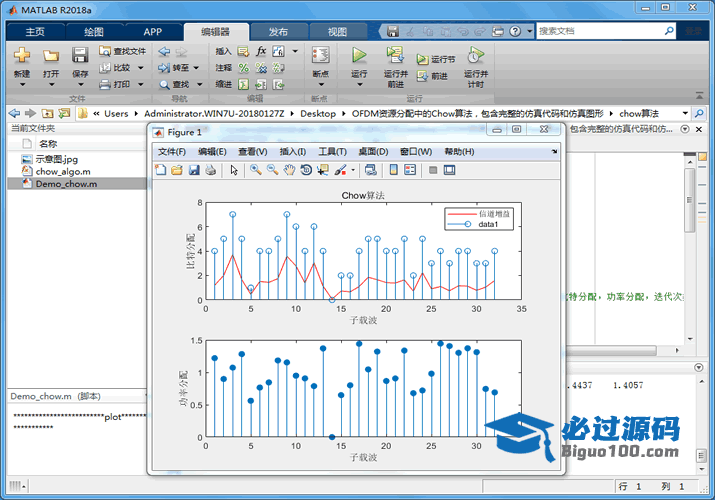Viewport: 715px width, 500px height.
Task: Open the address bar path dropdown
Action: [685, 113]
